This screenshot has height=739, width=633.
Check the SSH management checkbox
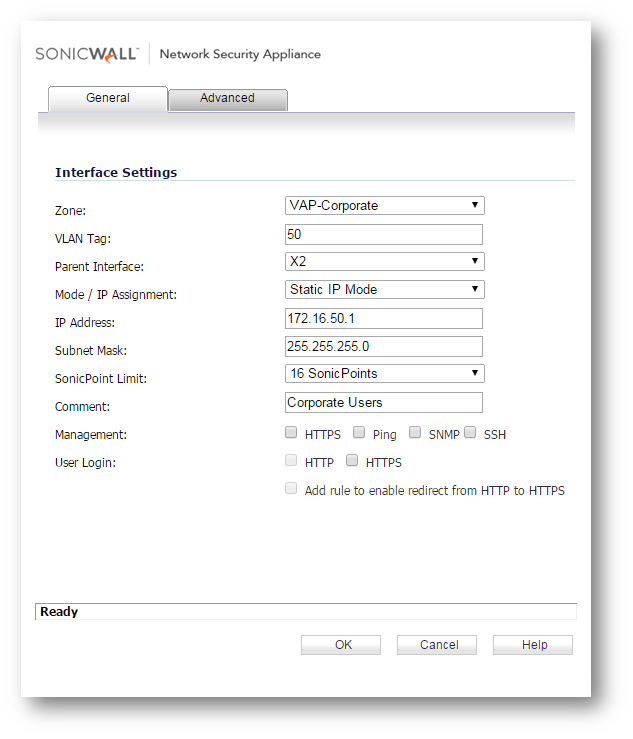pyautogui.click(x=470, y=434)
